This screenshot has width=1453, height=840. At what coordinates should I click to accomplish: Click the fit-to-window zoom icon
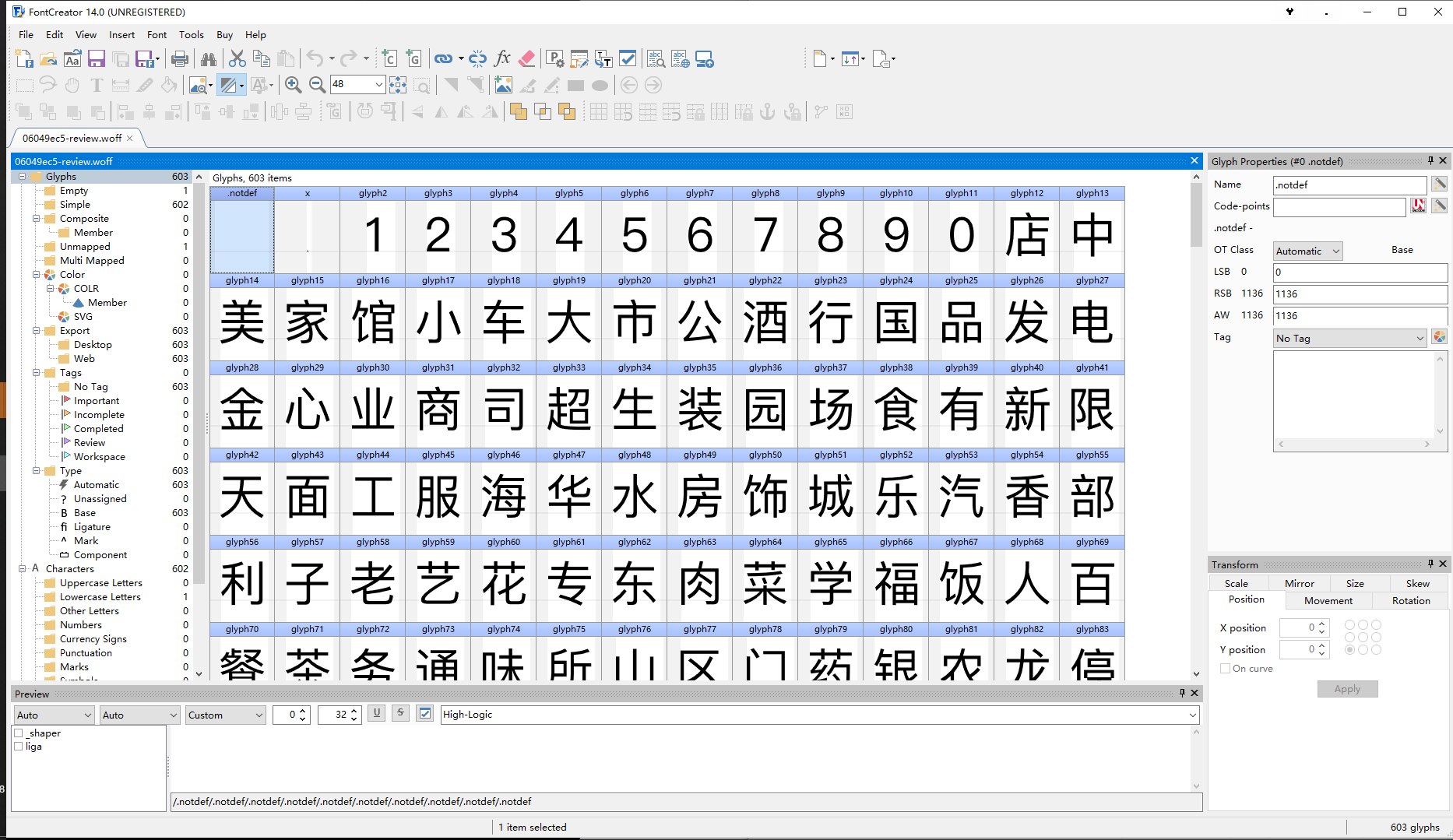(x=398, y=85)
